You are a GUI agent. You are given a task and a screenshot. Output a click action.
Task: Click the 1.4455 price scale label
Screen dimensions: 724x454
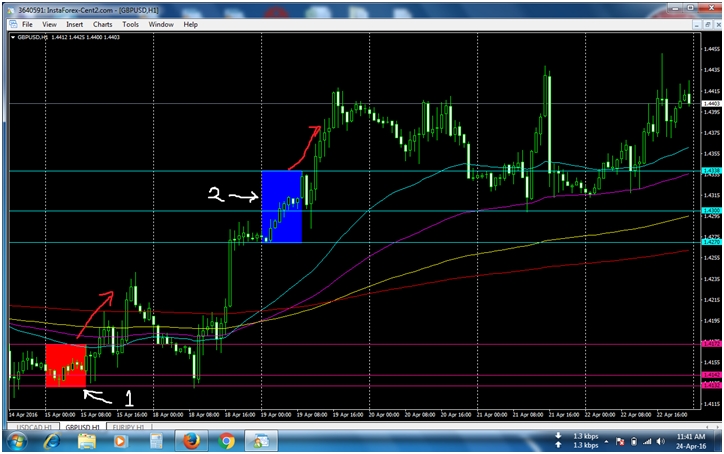tap(712, 49)
